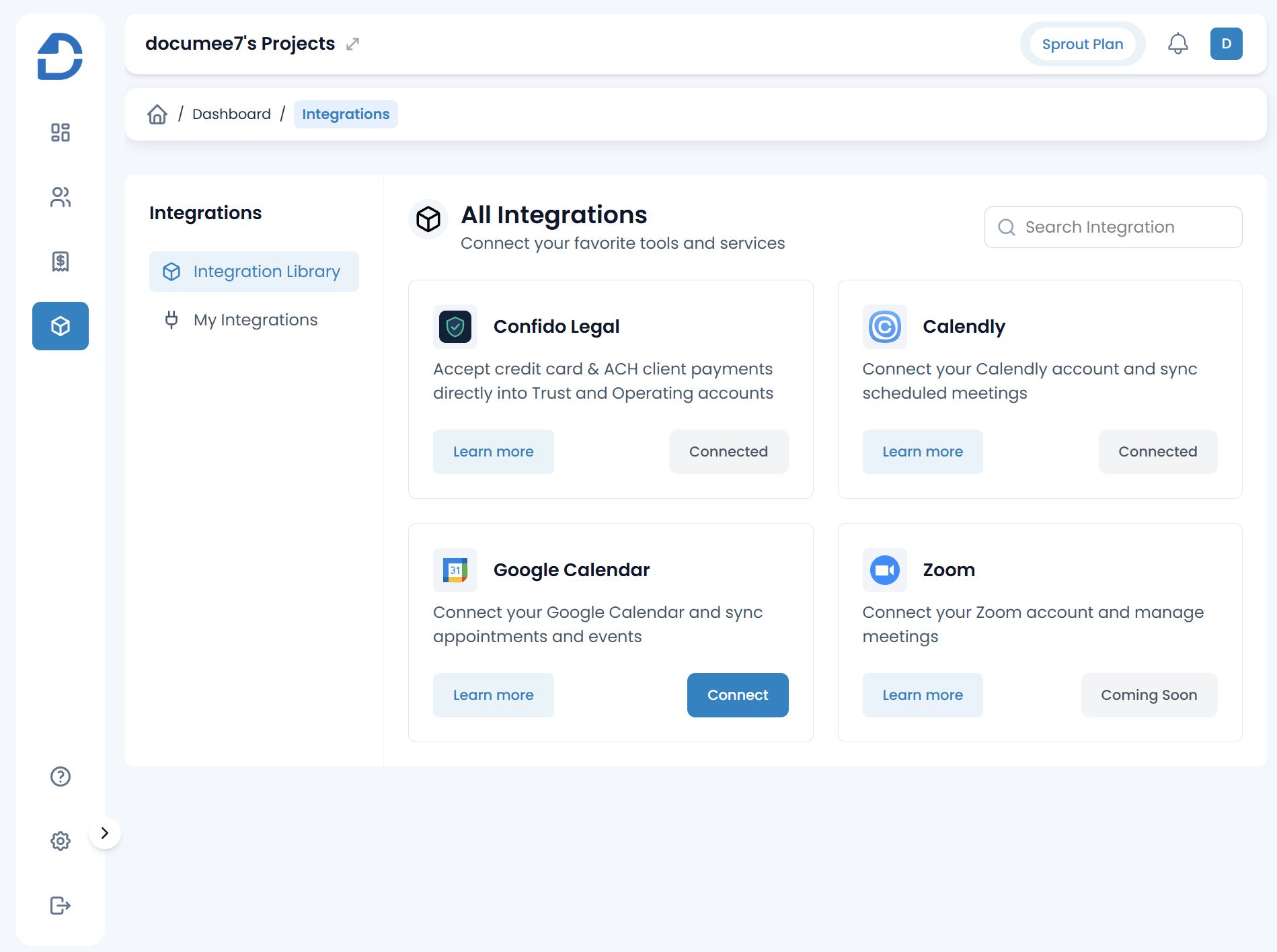
Task: Click Learn more on Google Calendar card
Action: click(494, 695)
